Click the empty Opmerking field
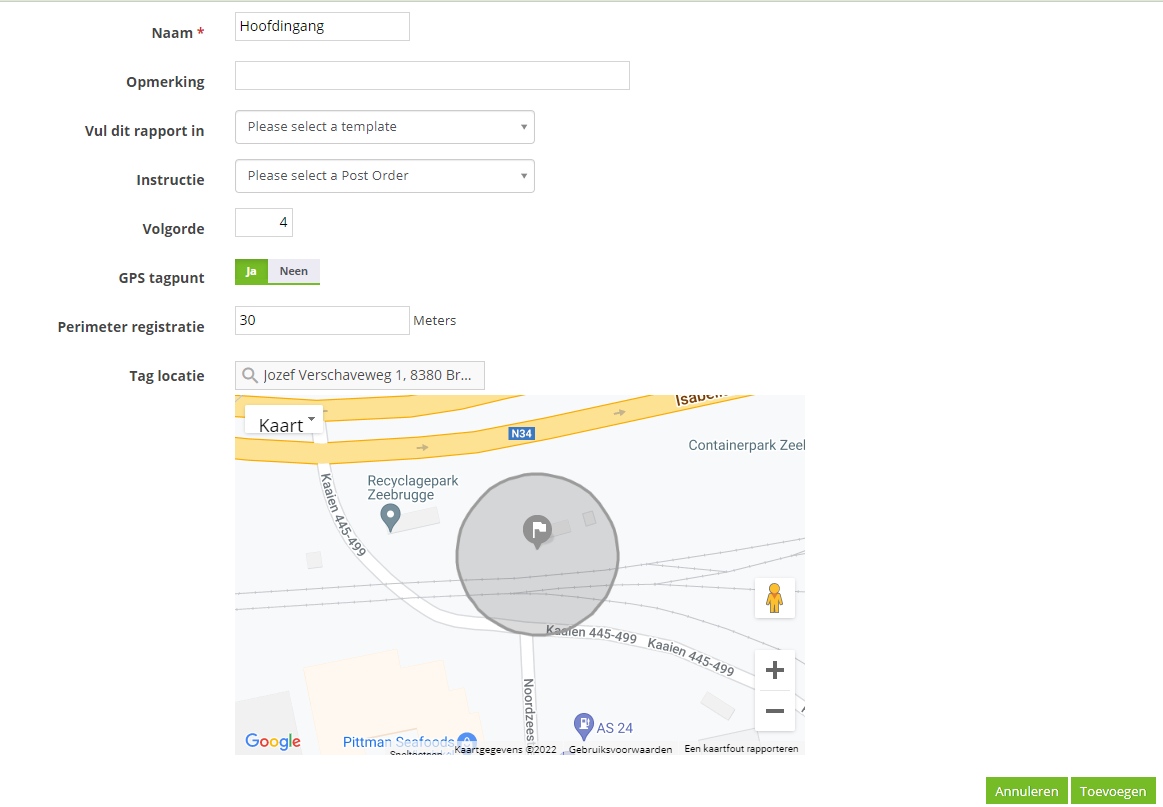The height and width of the screenshot is (807, 1163). [x=432, y=76]
